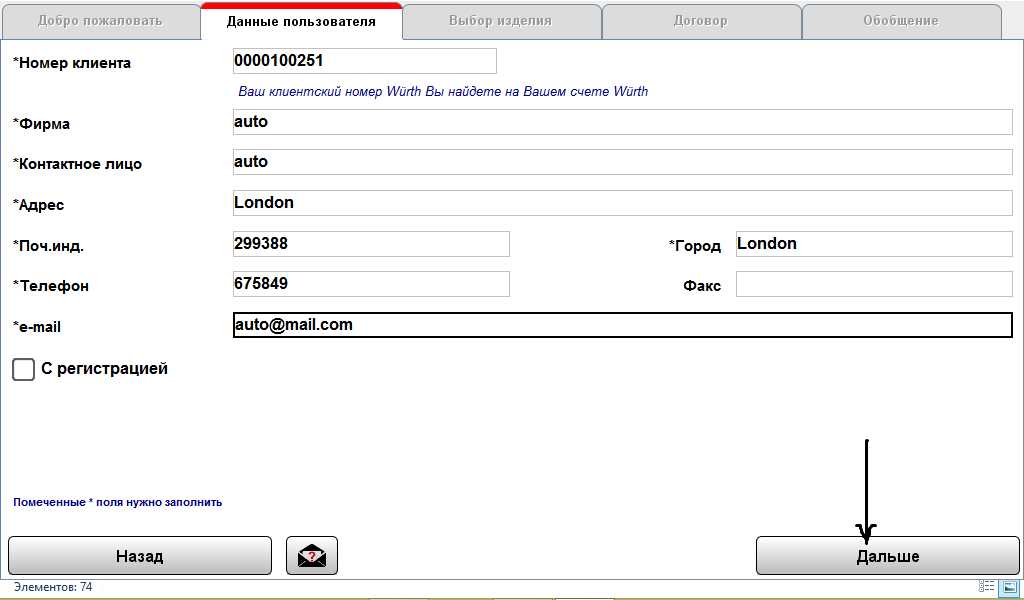Select the 'Данные пользователя' tab
This screenshot has height=600, width=1024.
[301, 21]
